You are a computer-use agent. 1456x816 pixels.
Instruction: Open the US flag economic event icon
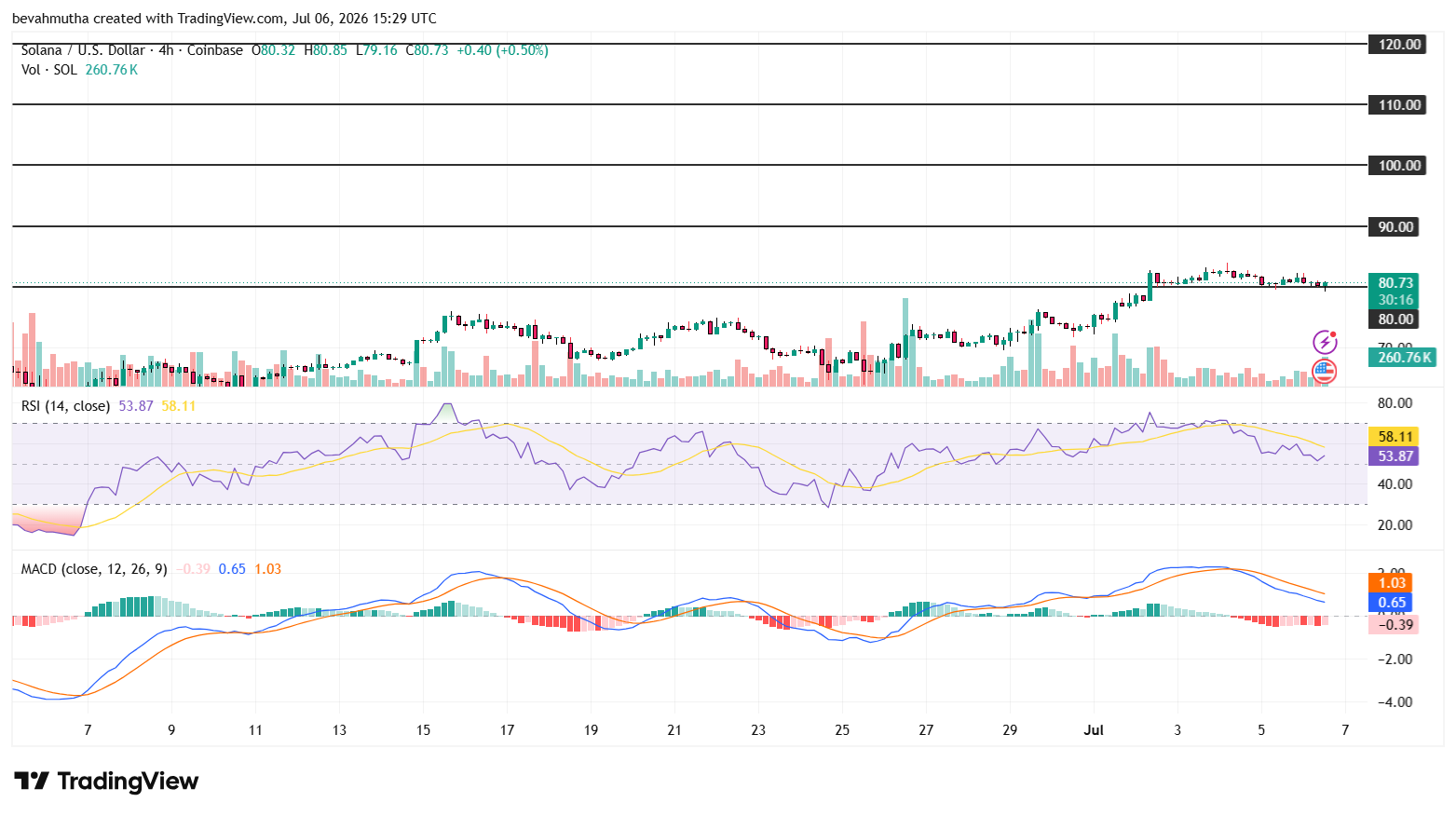tap(1324, 371)
